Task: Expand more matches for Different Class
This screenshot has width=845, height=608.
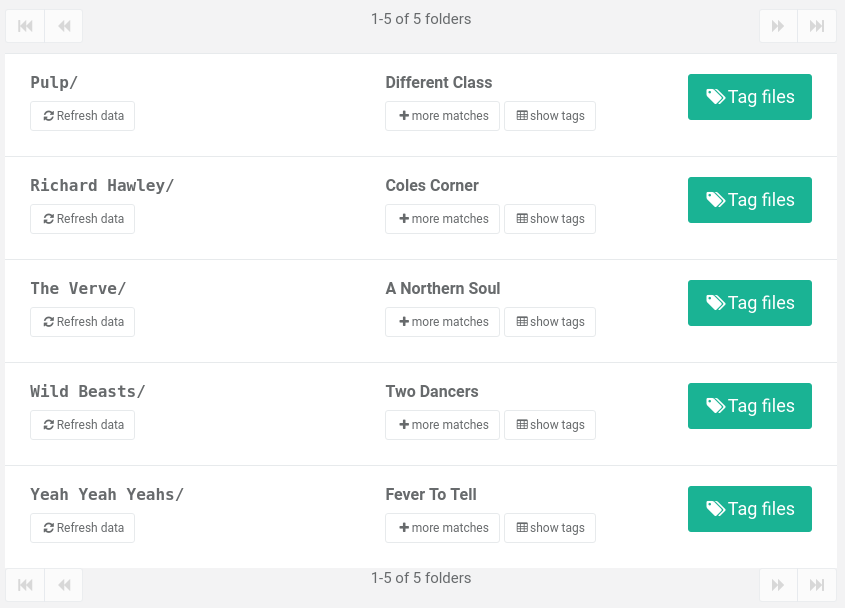Action: (442, 116)
